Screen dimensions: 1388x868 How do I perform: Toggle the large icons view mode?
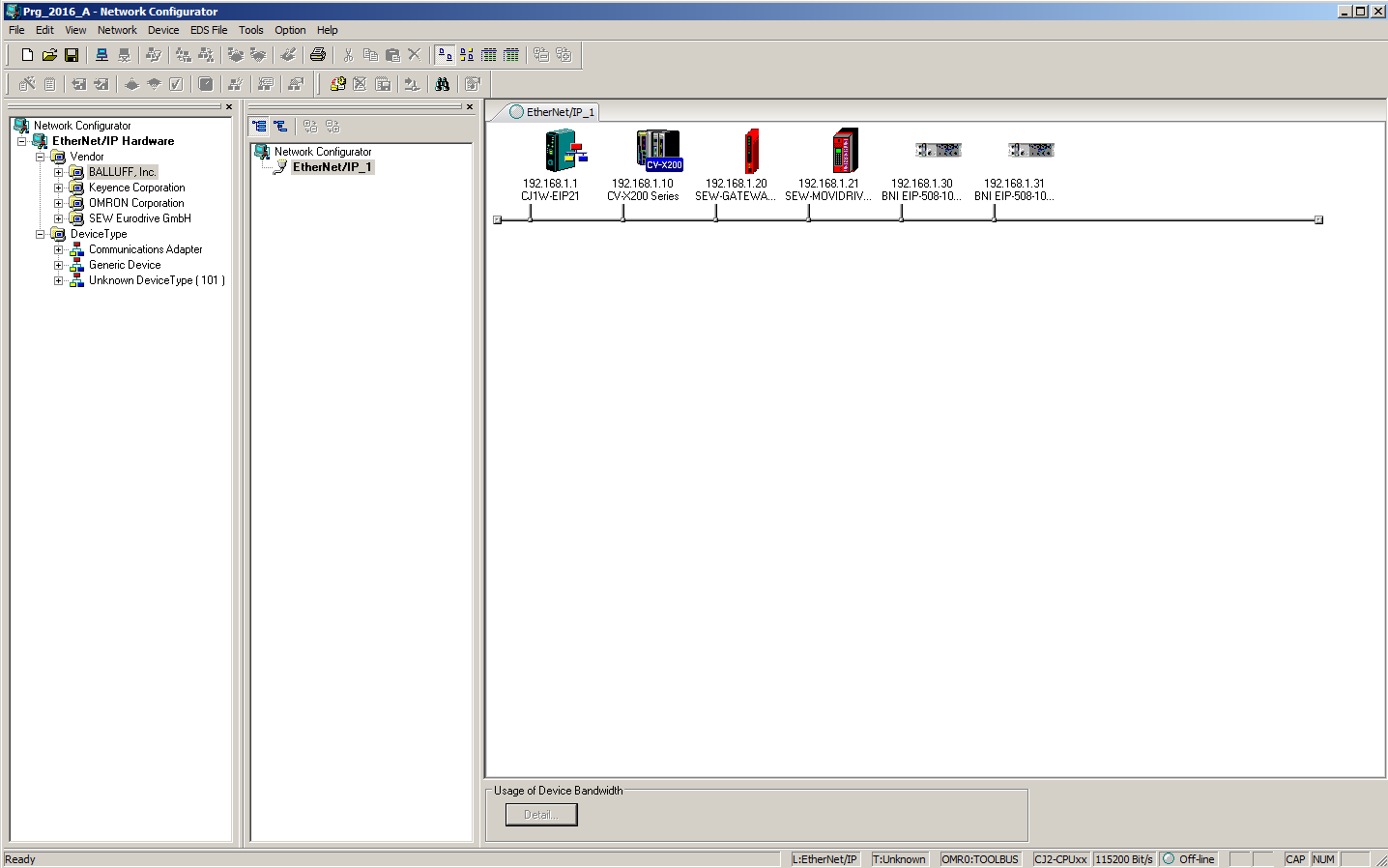[445, 55]
